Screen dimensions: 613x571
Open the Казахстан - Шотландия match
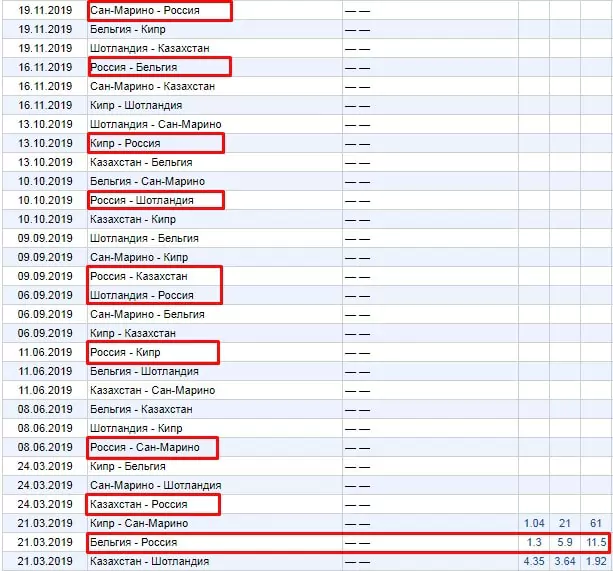(x=149, y=562)
